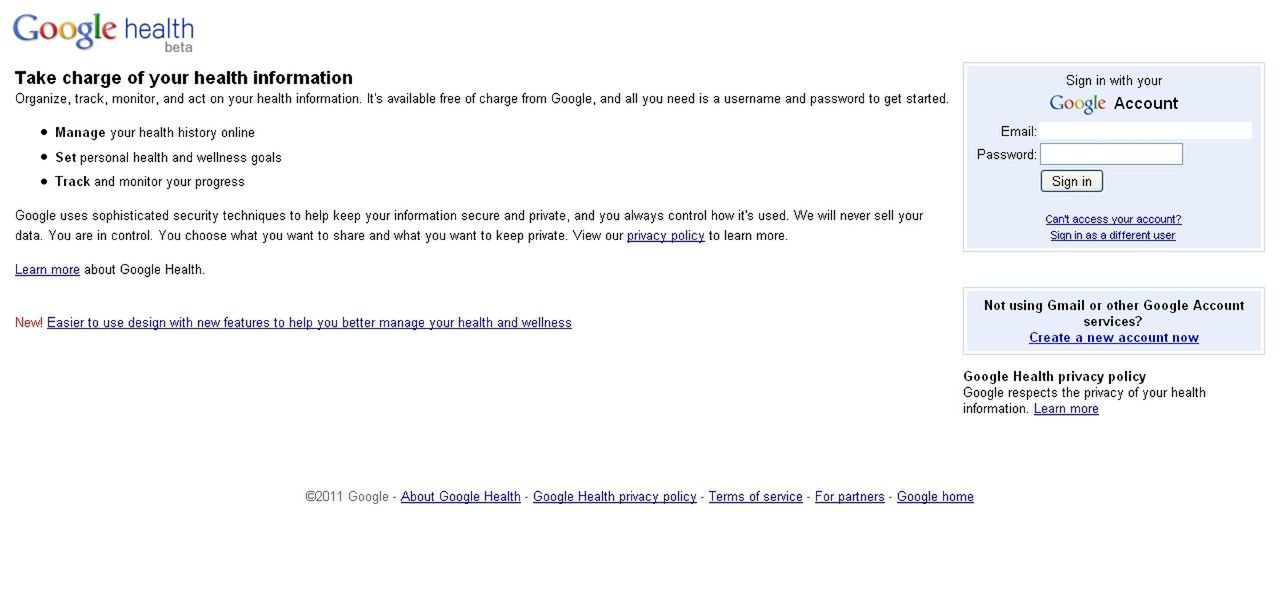Open Google Health privacy policy footer link
1280x610 pixels.
(x=615, y=497)
